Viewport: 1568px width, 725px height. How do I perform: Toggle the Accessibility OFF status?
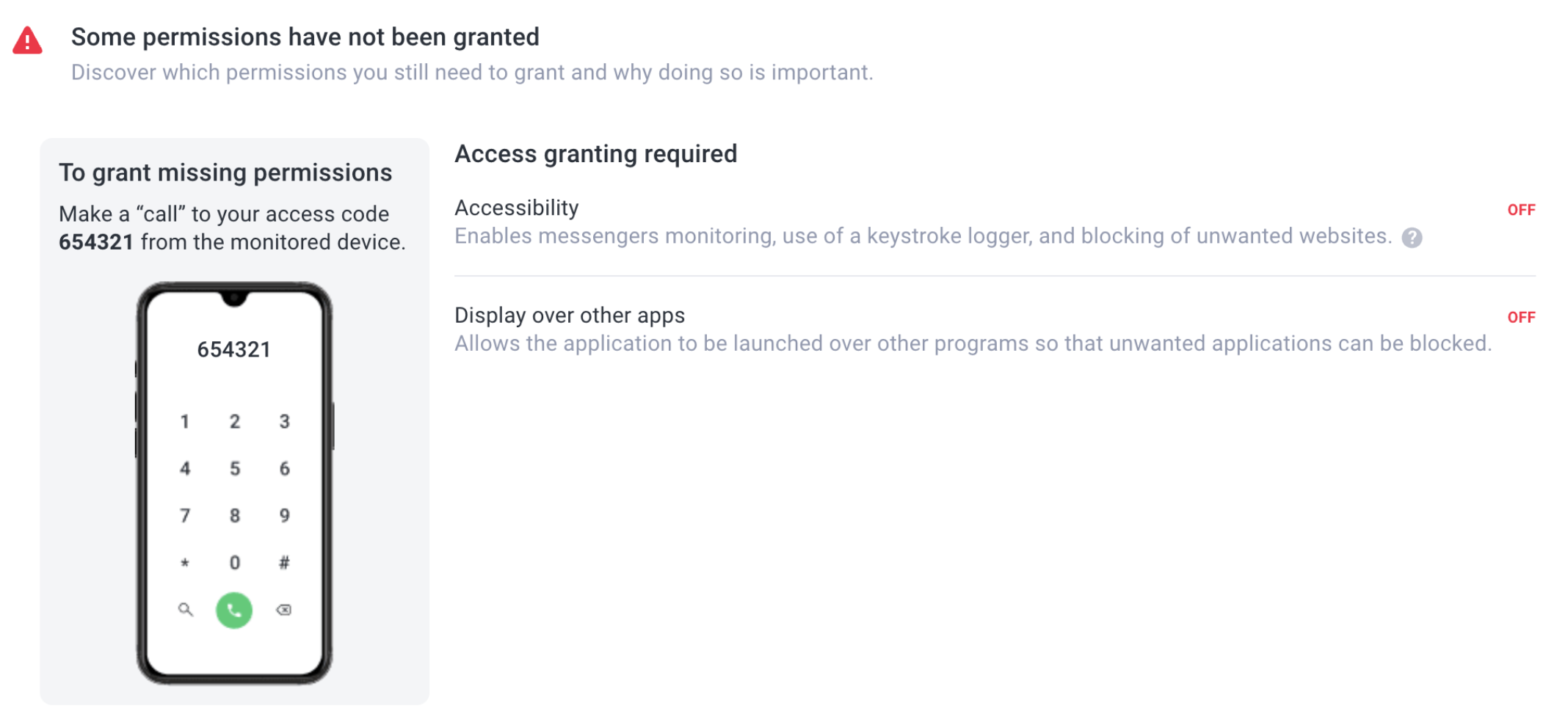(x=1521, y=210)
